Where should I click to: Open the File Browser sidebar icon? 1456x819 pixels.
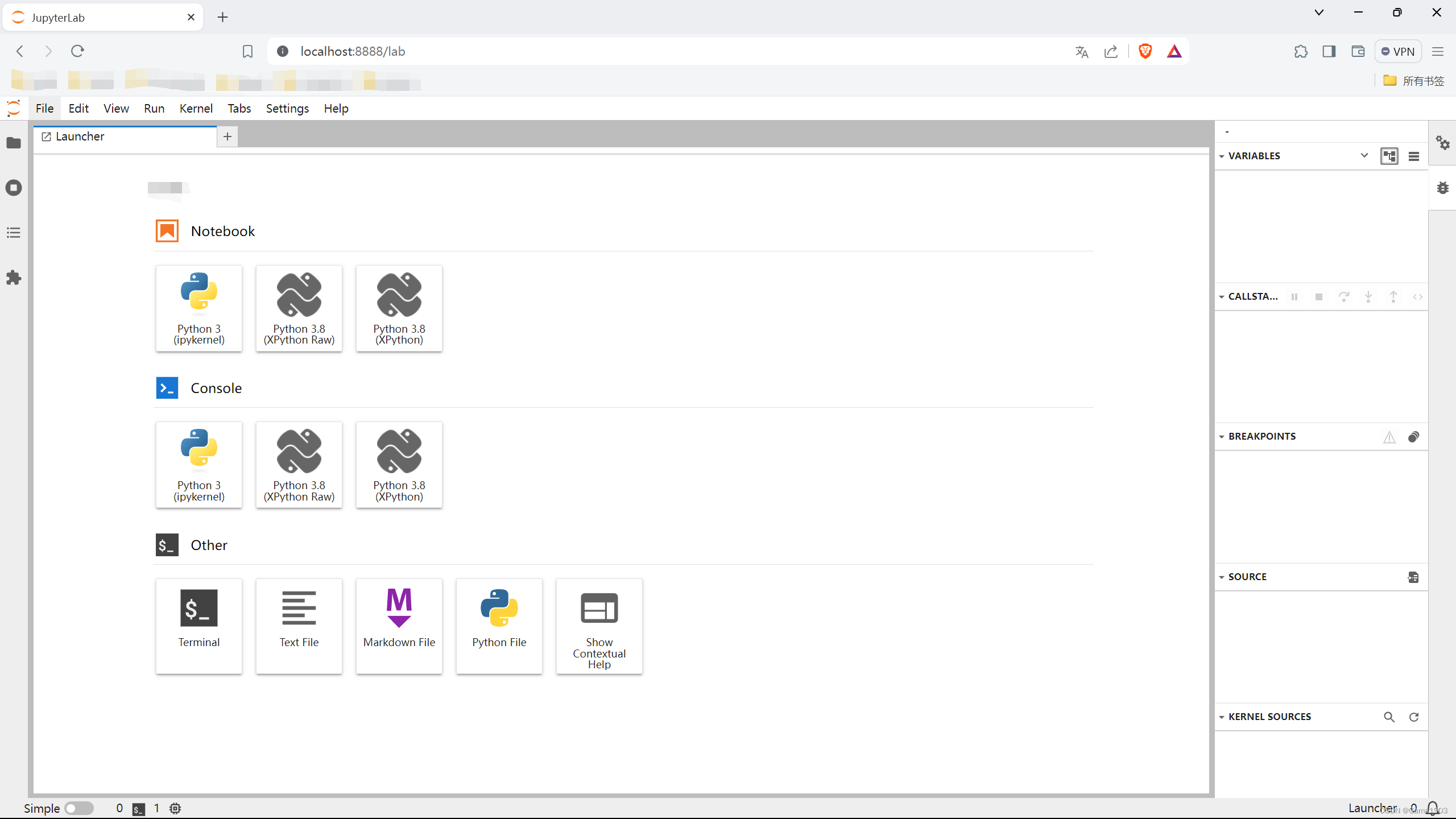[14, 143]
